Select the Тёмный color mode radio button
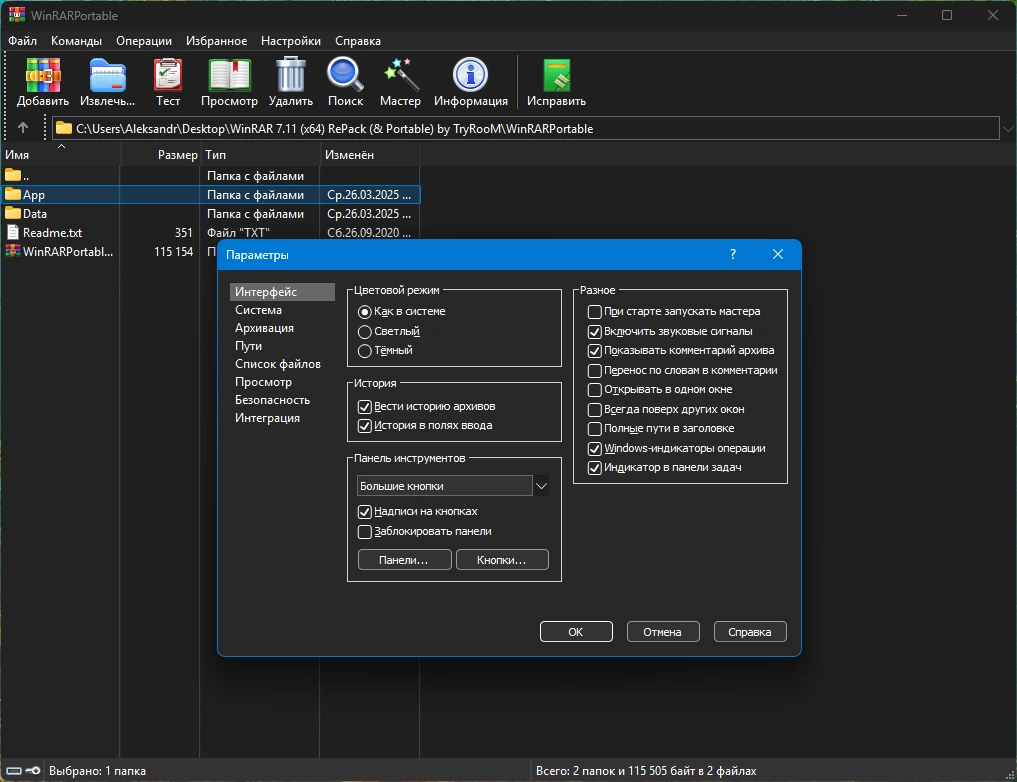Viewport: 1017px width, 782px height. coord(365,351)
